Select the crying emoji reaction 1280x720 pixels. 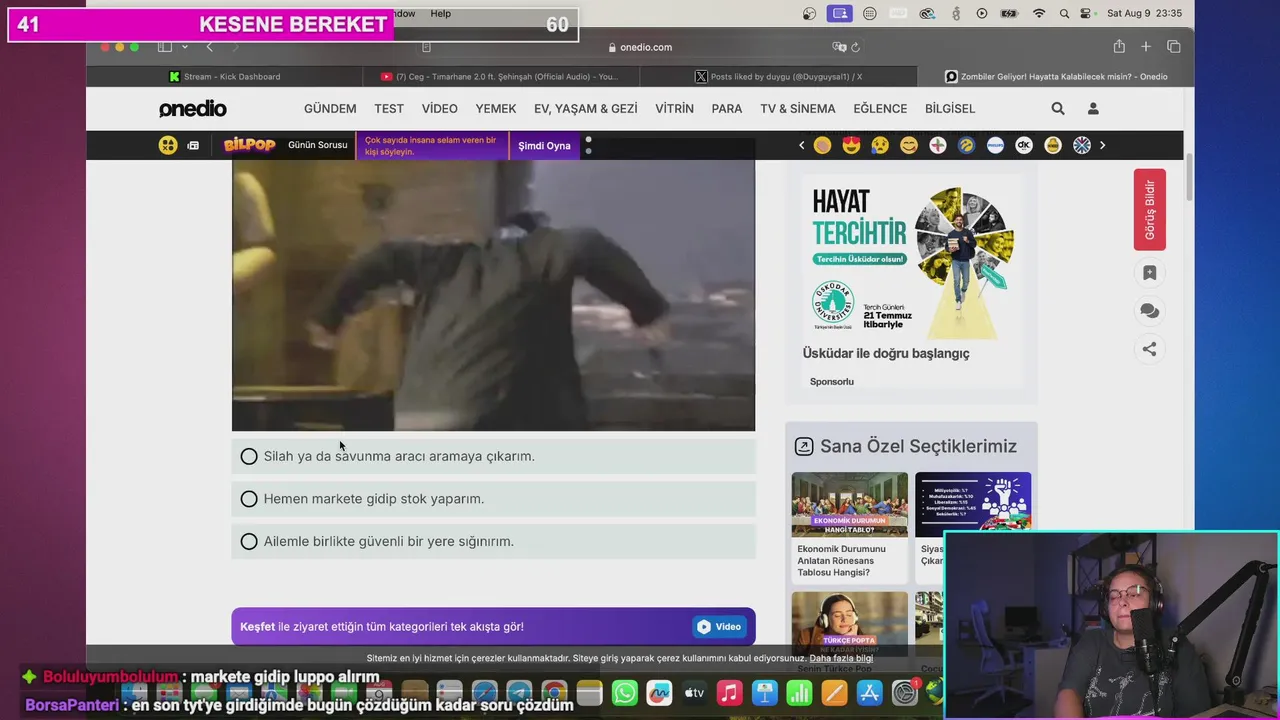880,145
